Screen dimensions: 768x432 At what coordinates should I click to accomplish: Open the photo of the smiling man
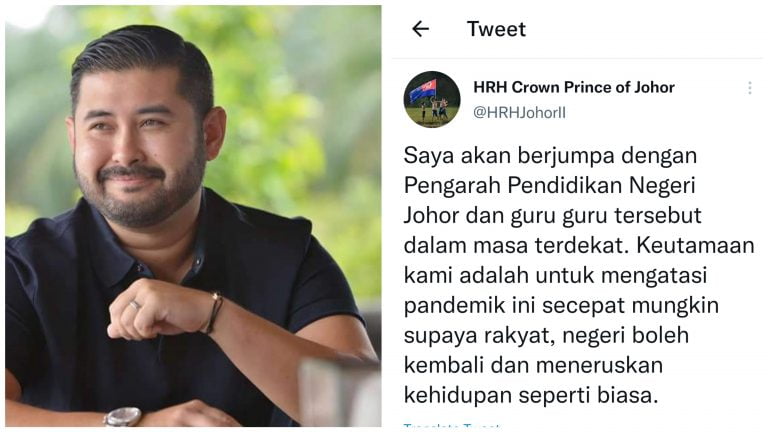point(193,216)
